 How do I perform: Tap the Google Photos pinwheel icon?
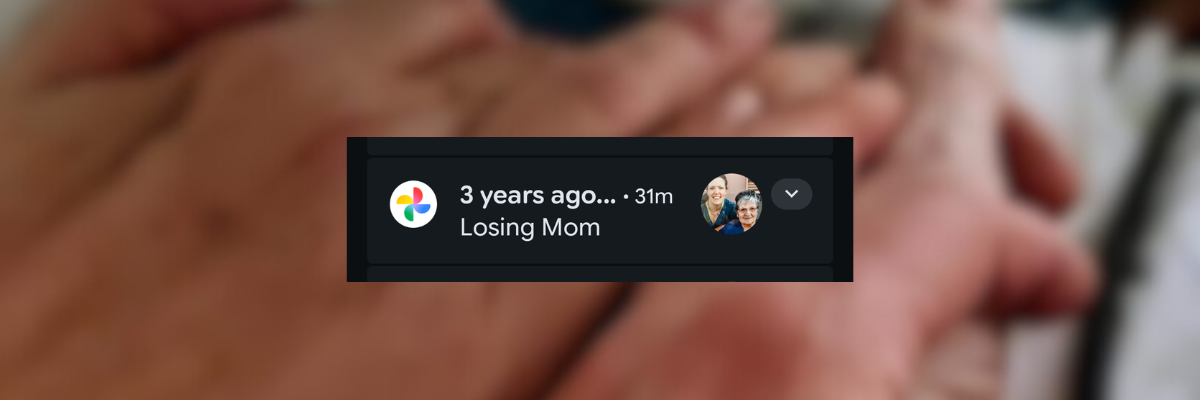pyautogui.click(x=413, y=204)
